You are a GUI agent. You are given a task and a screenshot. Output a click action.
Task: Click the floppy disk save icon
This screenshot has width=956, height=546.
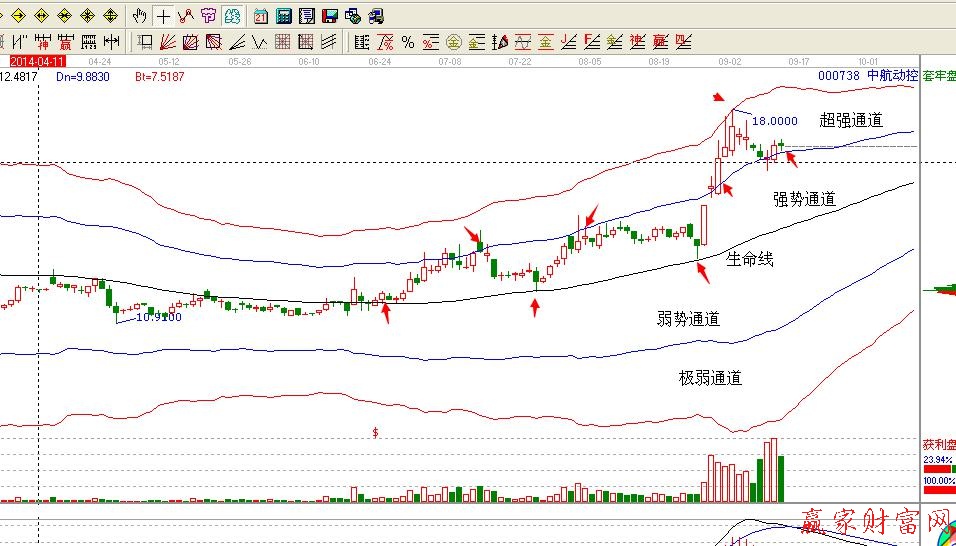[x=329, y=16]
